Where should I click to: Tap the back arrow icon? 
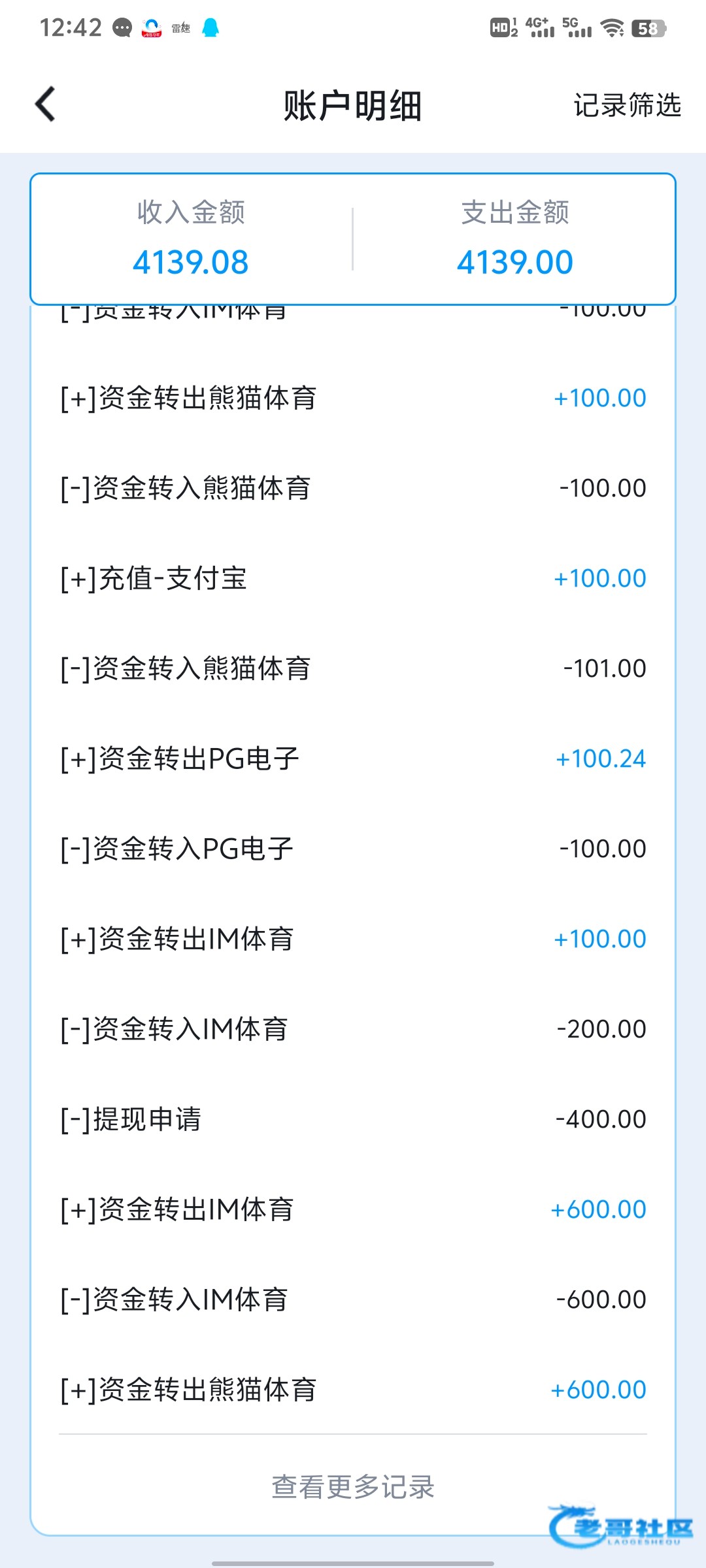[x=46, y=105]
